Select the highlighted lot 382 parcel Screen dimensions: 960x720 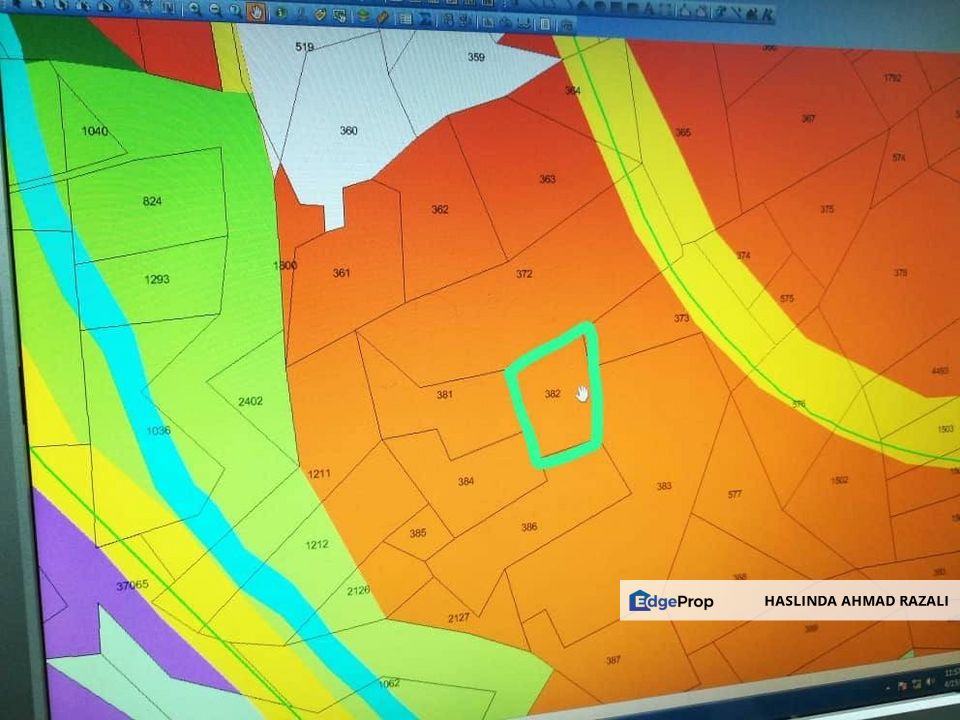[x=553, y=395]
